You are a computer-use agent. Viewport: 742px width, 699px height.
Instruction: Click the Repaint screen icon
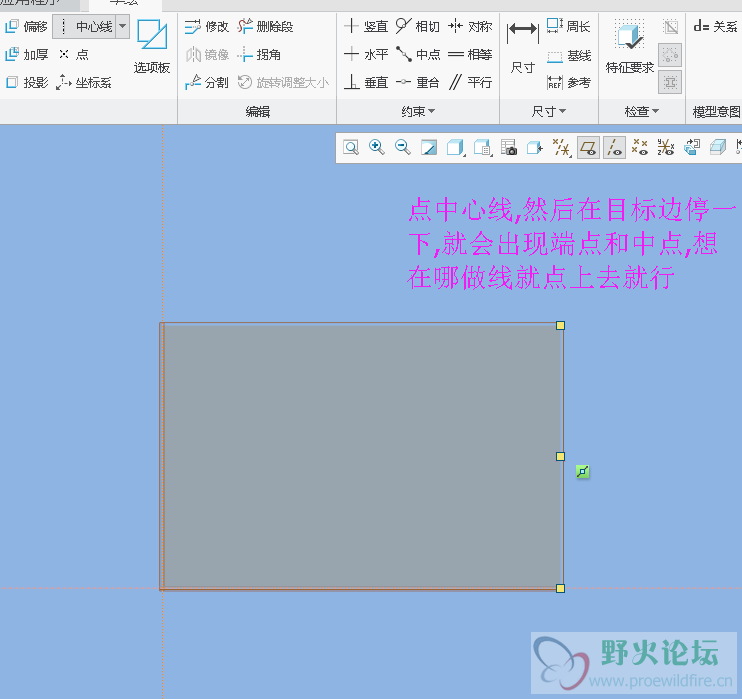coord(429,148)
